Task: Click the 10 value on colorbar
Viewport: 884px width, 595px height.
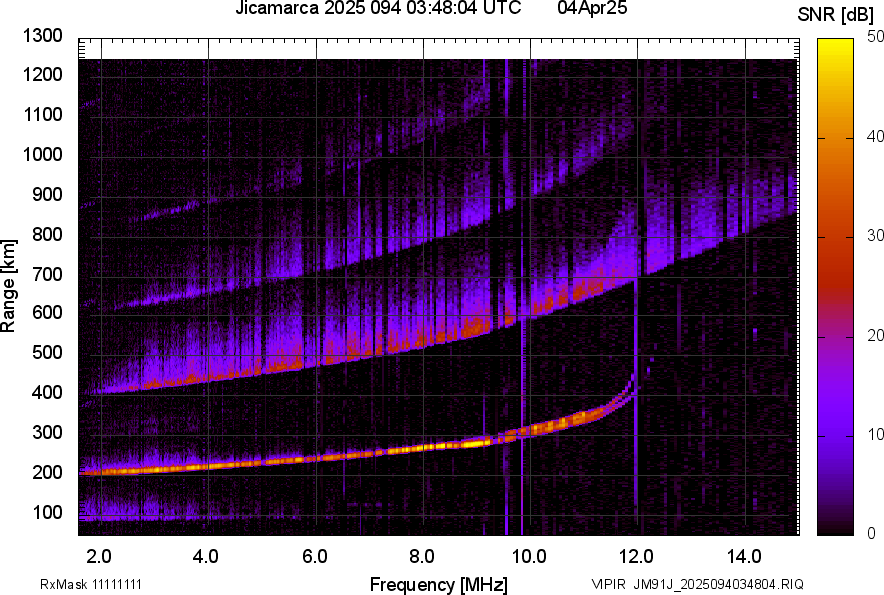Action: (875, 434)
